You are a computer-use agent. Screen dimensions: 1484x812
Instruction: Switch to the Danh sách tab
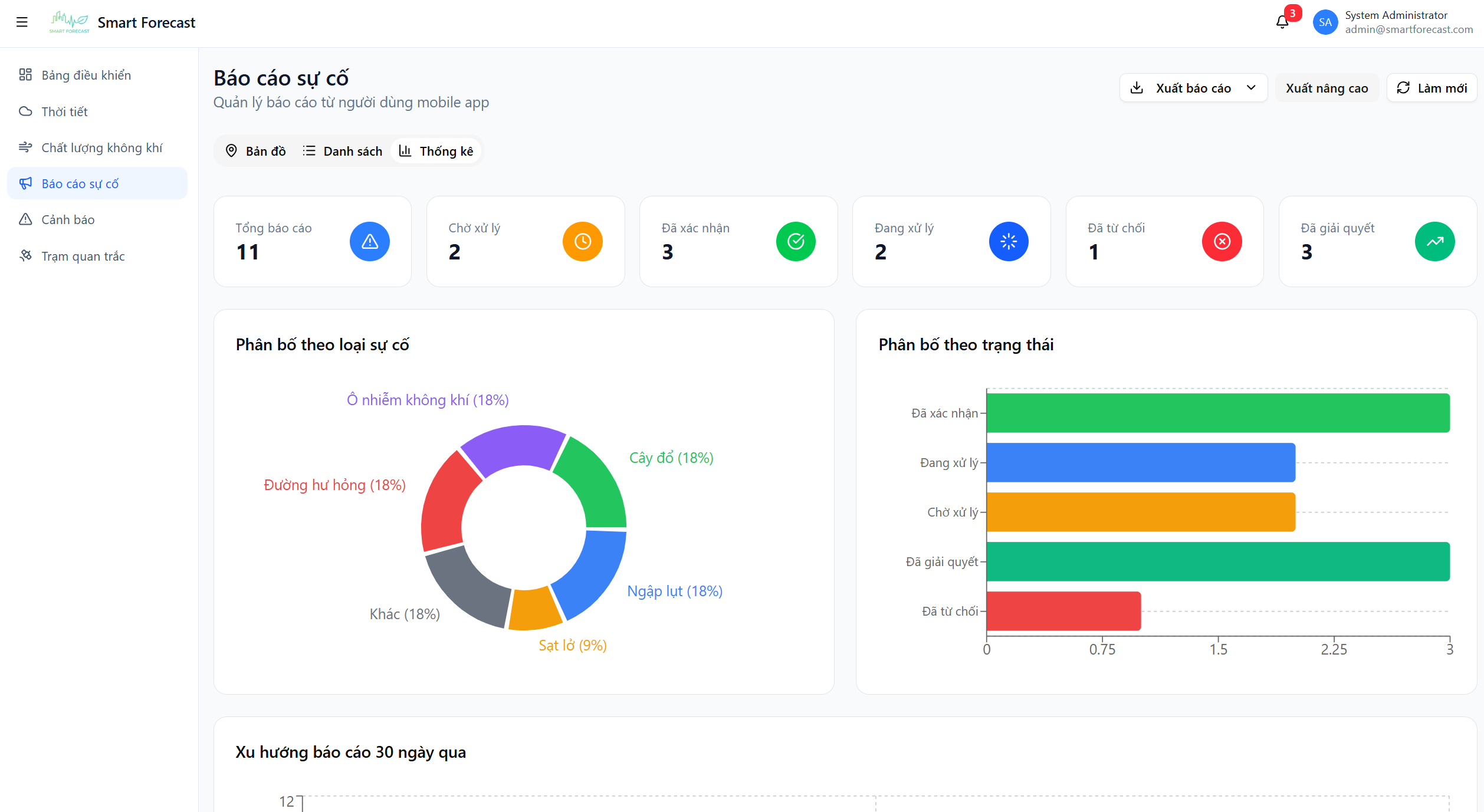pyautogui.click(x=343, y=151)
